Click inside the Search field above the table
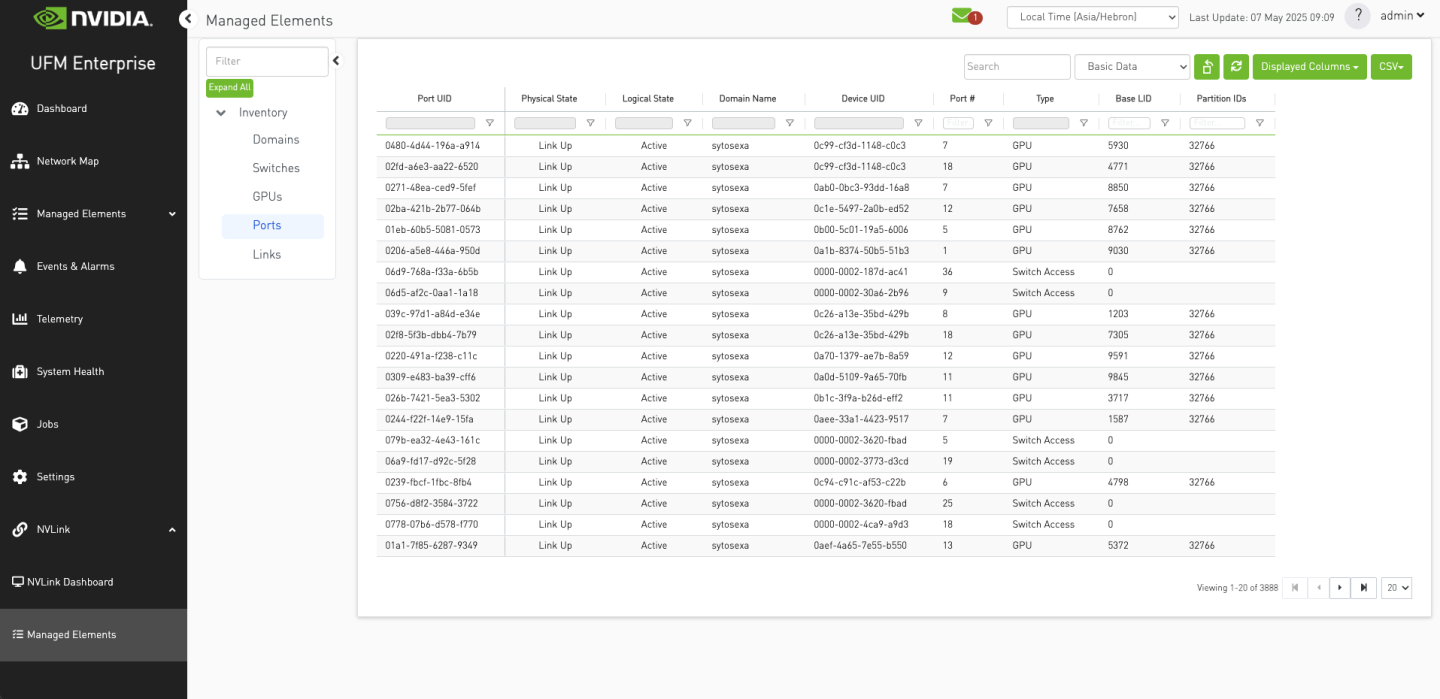The width and height of the screenshot is (1440, 699). (x=1017, y=66)
